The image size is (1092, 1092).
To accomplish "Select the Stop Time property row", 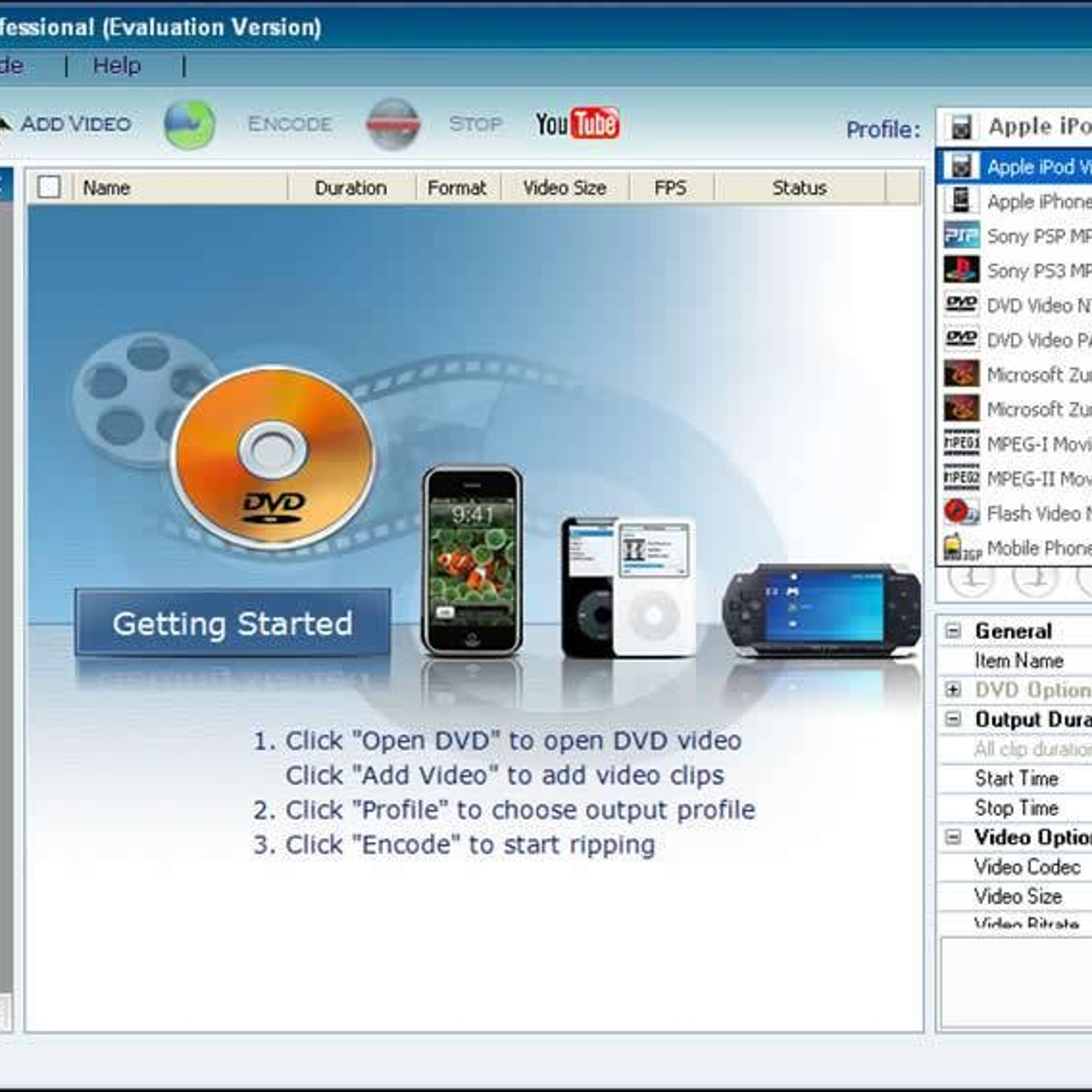I will click(1016, 807).
